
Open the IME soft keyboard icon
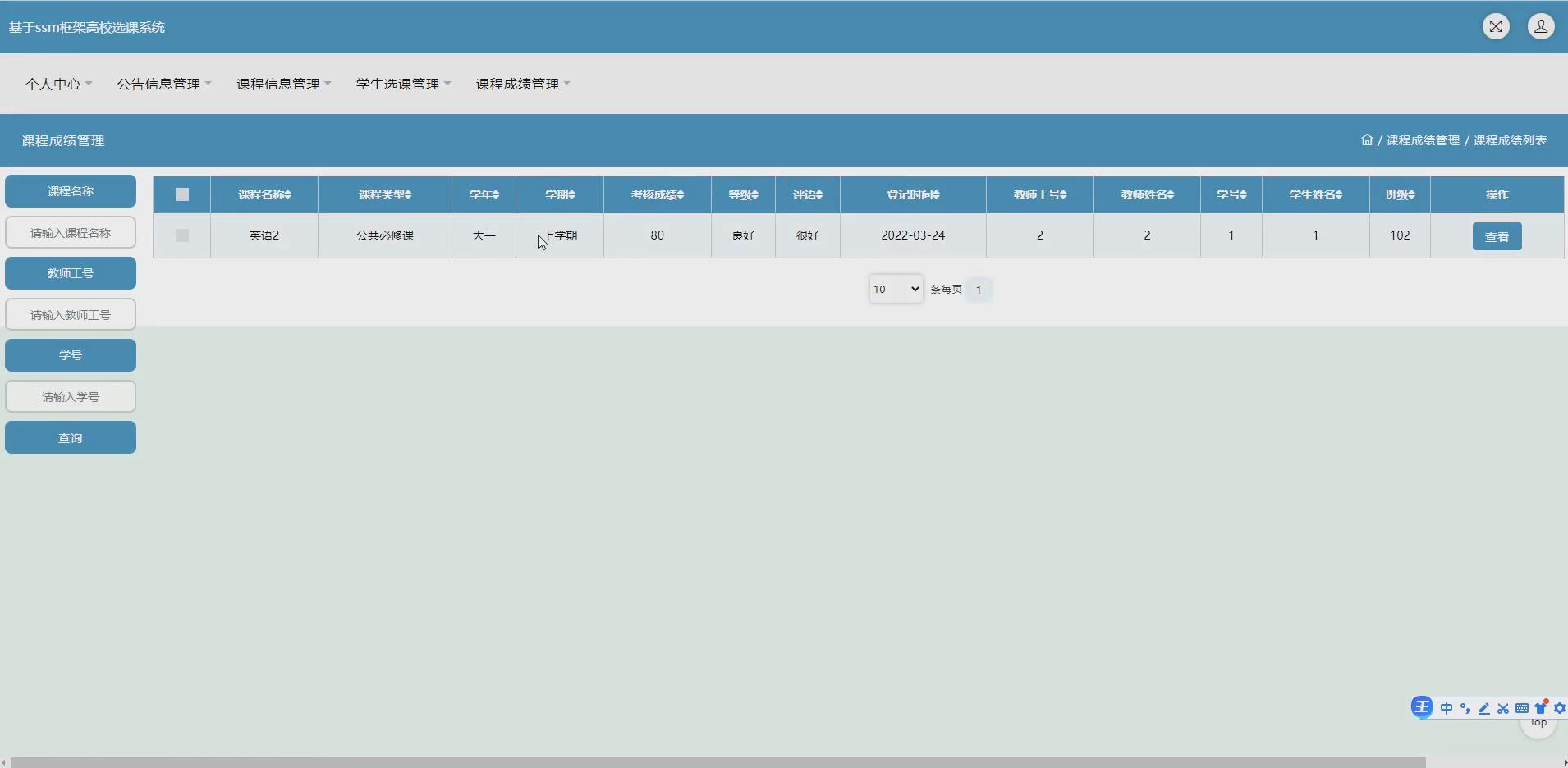1522,708
